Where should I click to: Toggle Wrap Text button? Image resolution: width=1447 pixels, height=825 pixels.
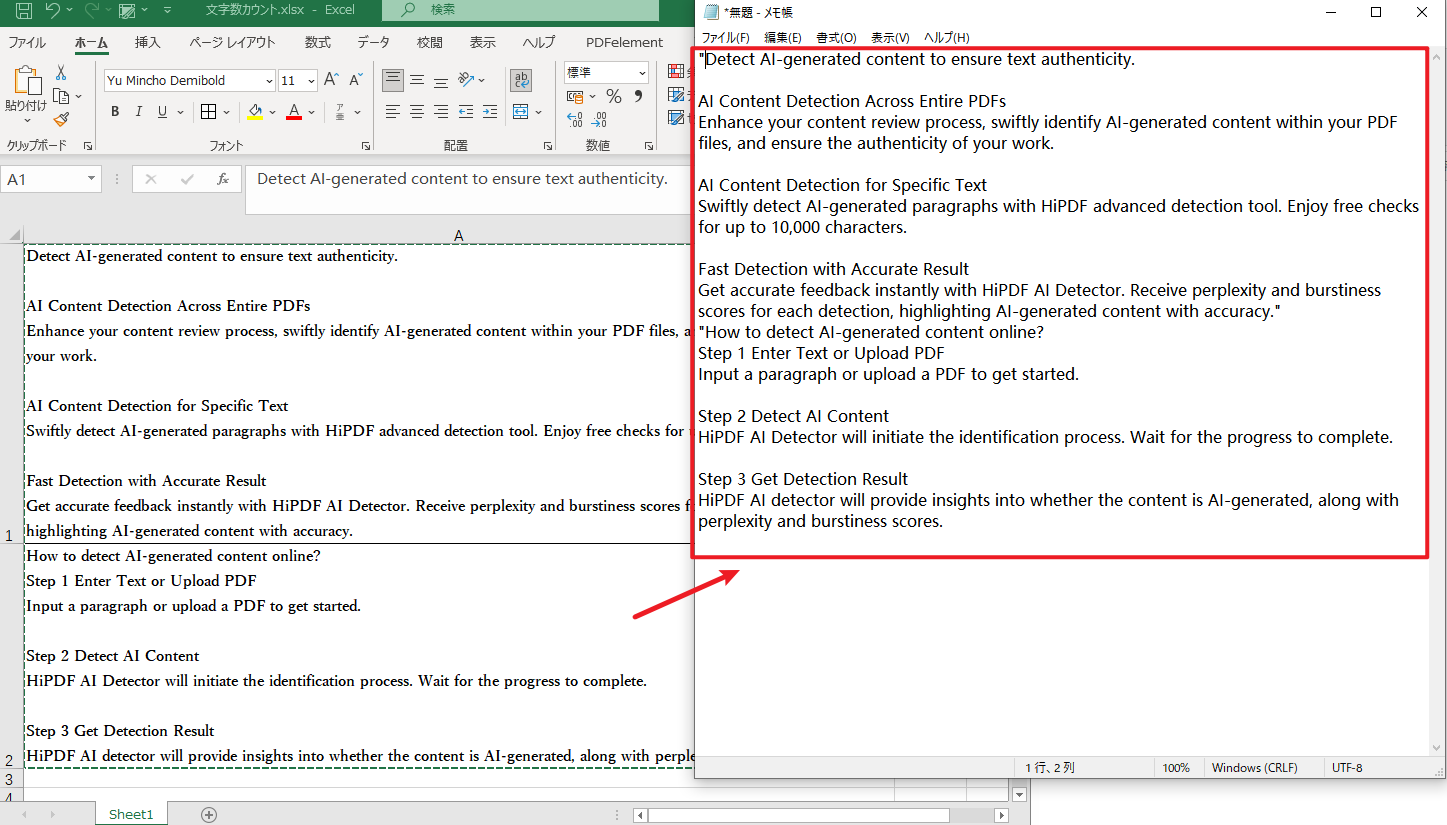coord(520,80)
